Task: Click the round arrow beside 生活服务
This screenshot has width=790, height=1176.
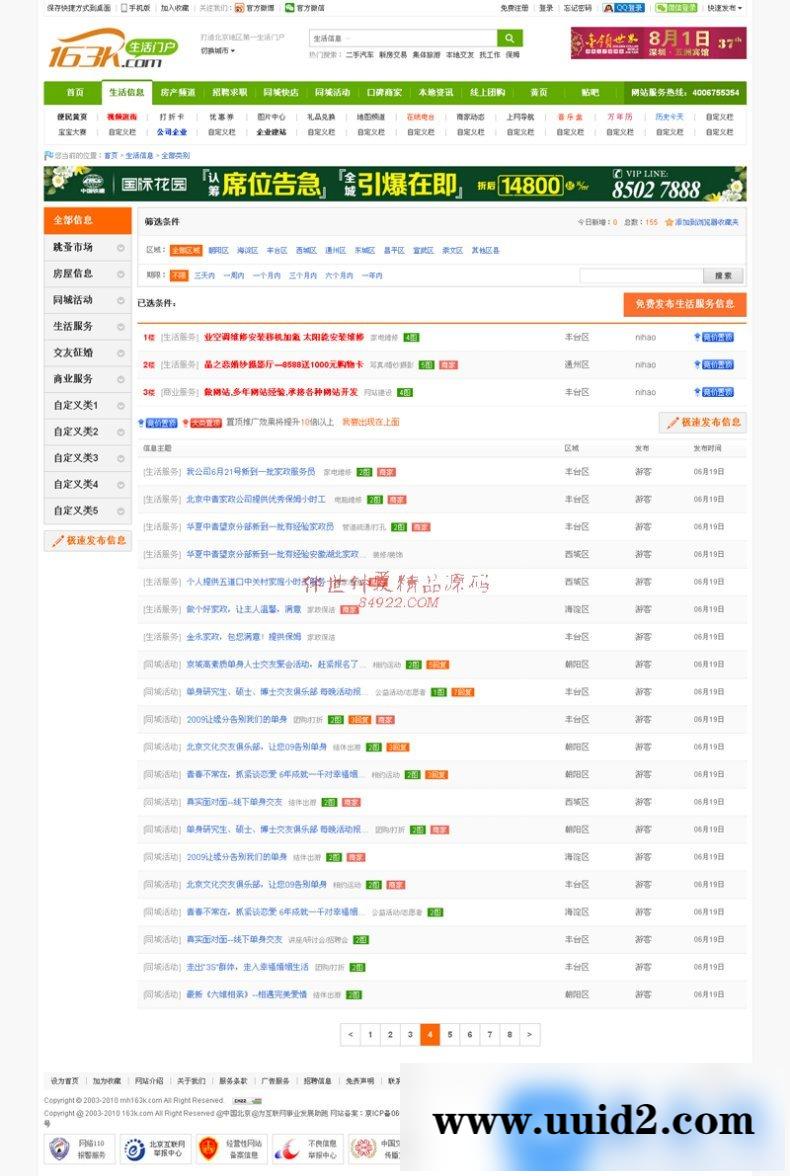Action: pyautogui.click(x=120, y=326)
